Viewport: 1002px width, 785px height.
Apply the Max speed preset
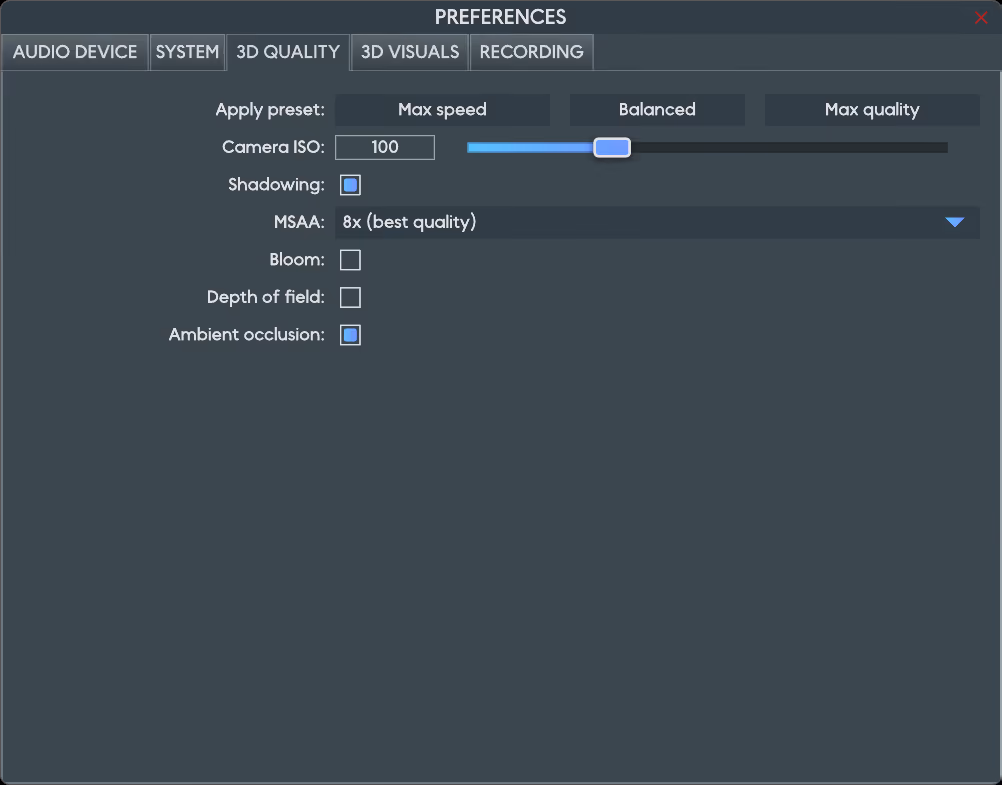pos(442,110)
